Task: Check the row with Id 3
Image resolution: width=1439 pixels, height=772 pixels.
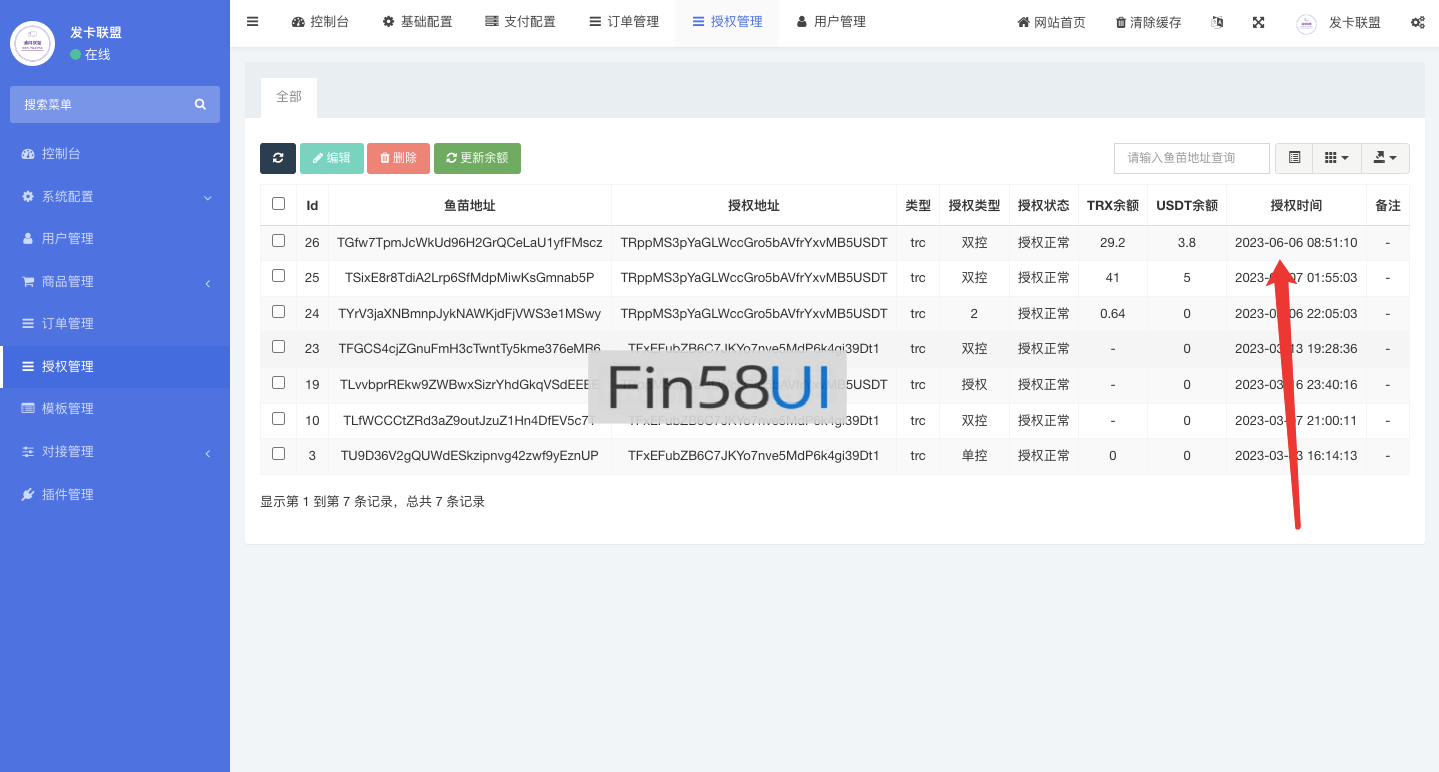Action: [278, 454]
